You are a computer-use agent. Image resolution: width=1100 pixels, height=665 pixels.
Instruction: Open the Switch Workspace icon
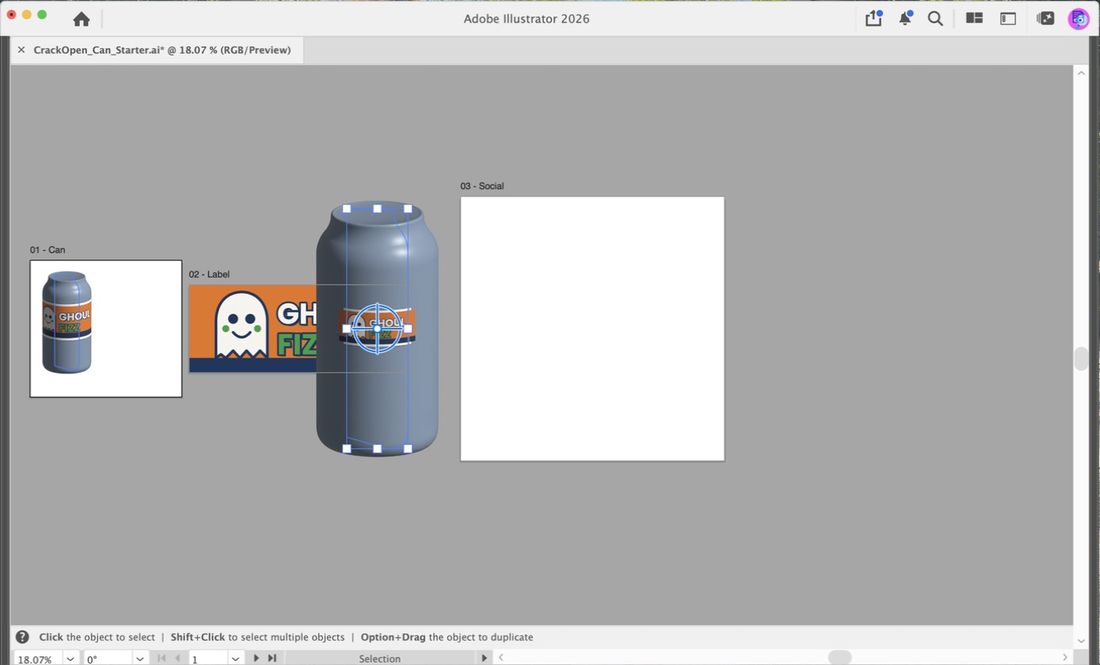[1008, 18]
